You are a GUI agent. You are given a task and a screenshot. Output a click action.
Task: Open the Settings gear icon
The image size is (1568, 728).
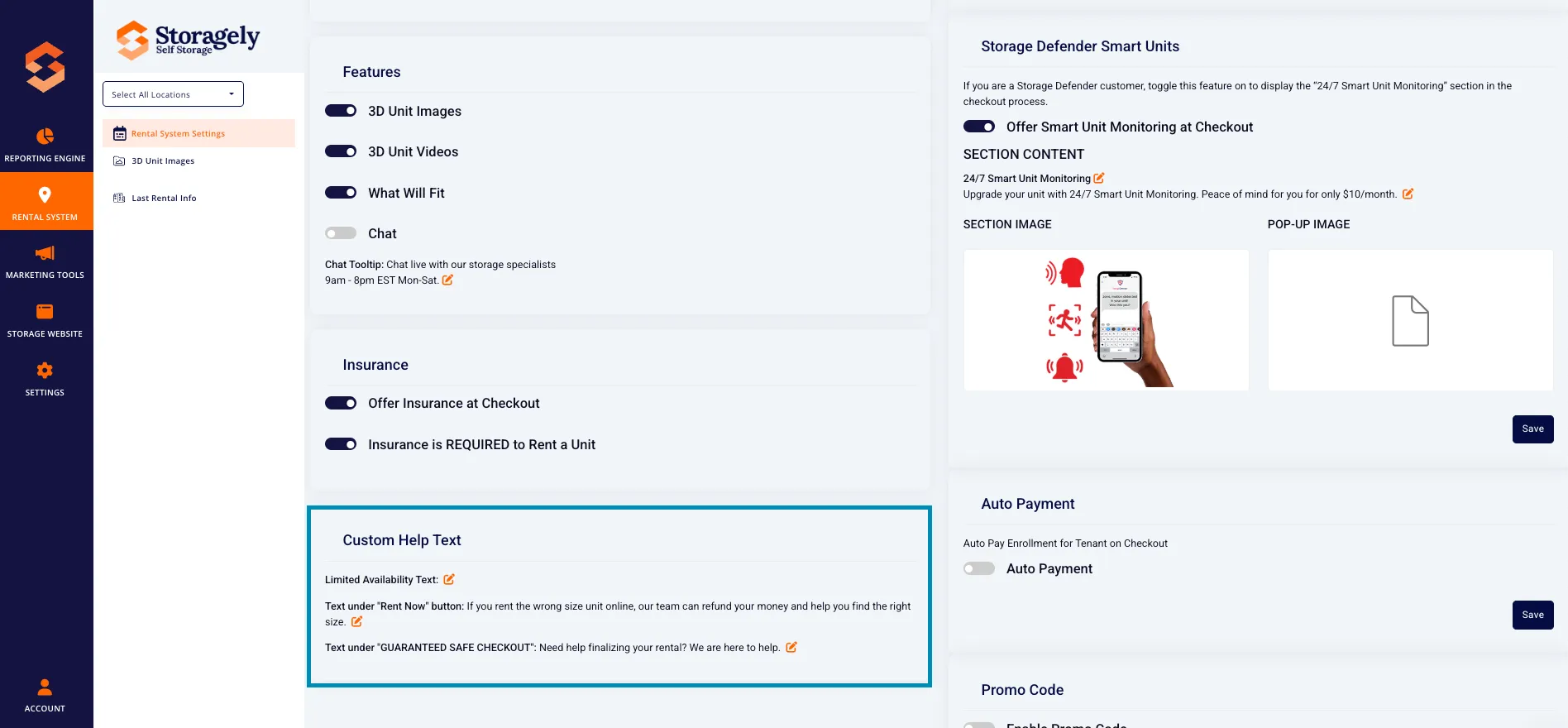(45, 370)
